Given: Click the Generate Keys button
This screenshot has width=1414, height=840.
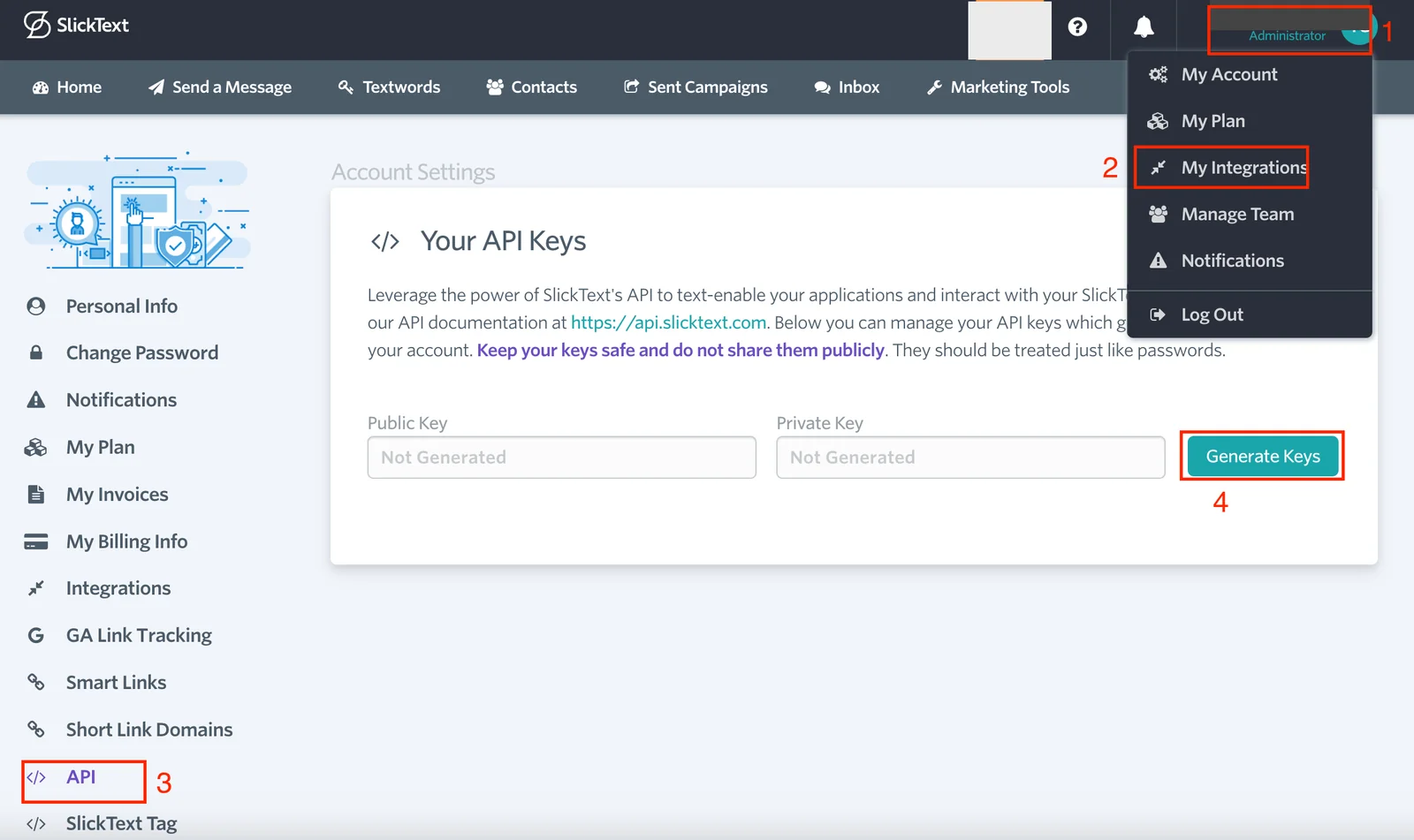Looking at the screenshot, I should (x=1263, y=456).
